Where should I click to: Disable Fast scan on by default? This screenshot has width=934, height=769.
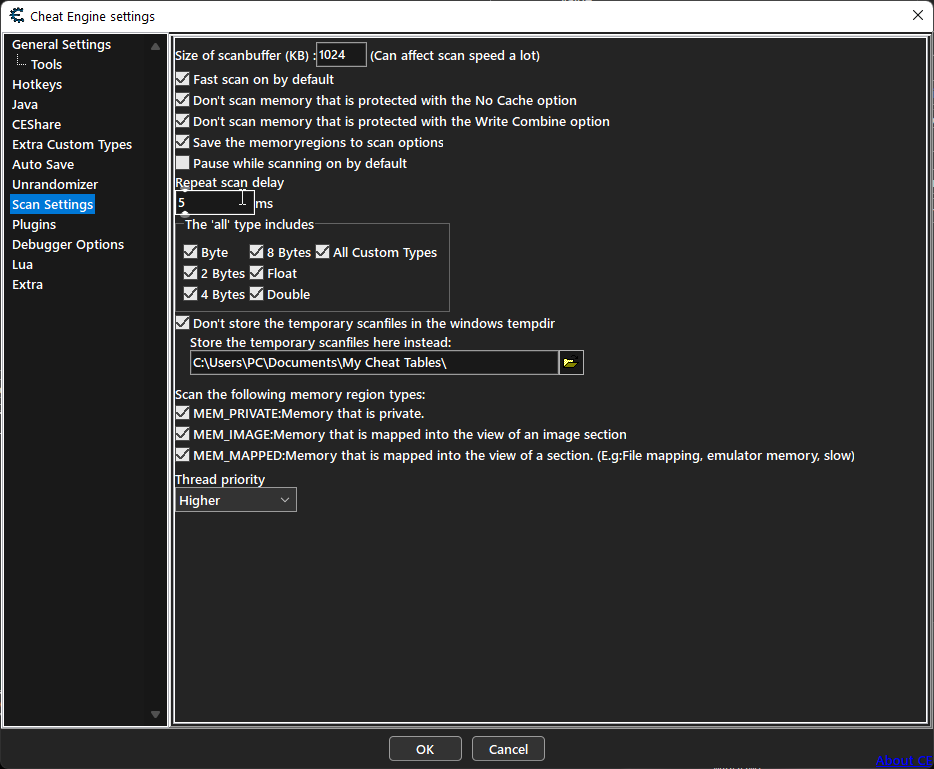182,78
